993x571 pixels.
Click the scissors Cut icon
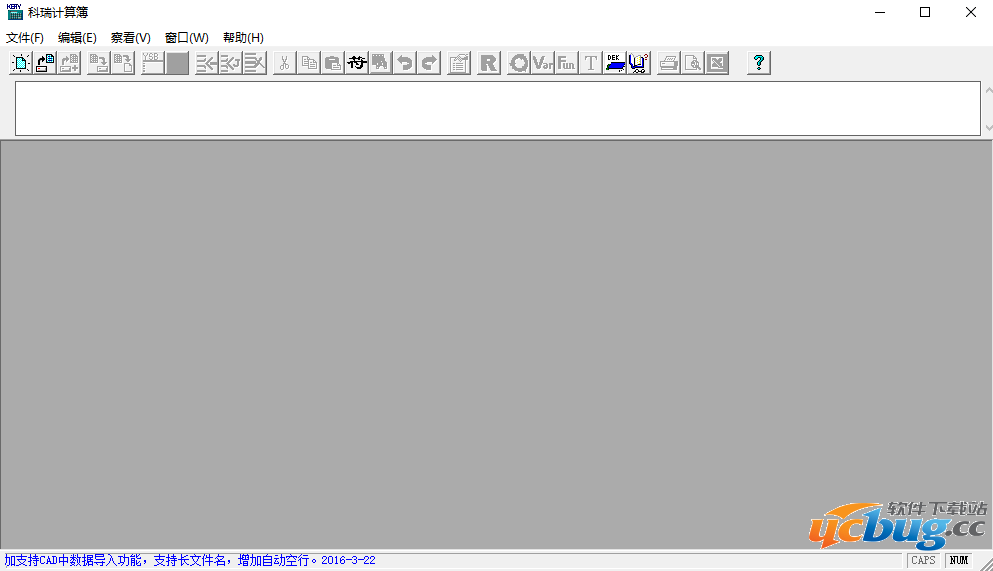coord(284,63)
